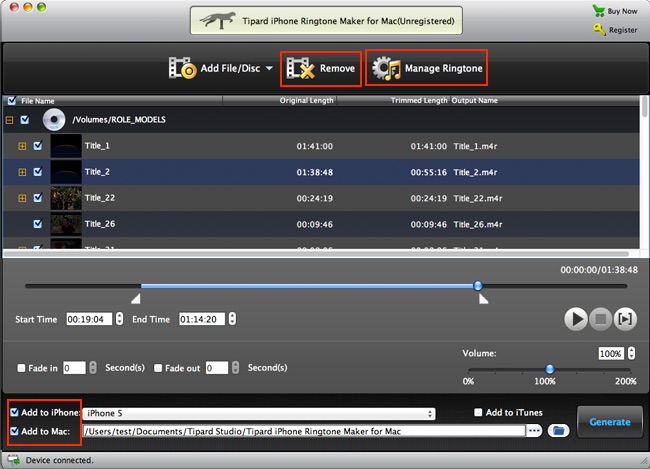Uncheck the Title_2 checkbox
The width and height of the screenshot is (650, 469).
pyautogui.click(x=38, y=172)
